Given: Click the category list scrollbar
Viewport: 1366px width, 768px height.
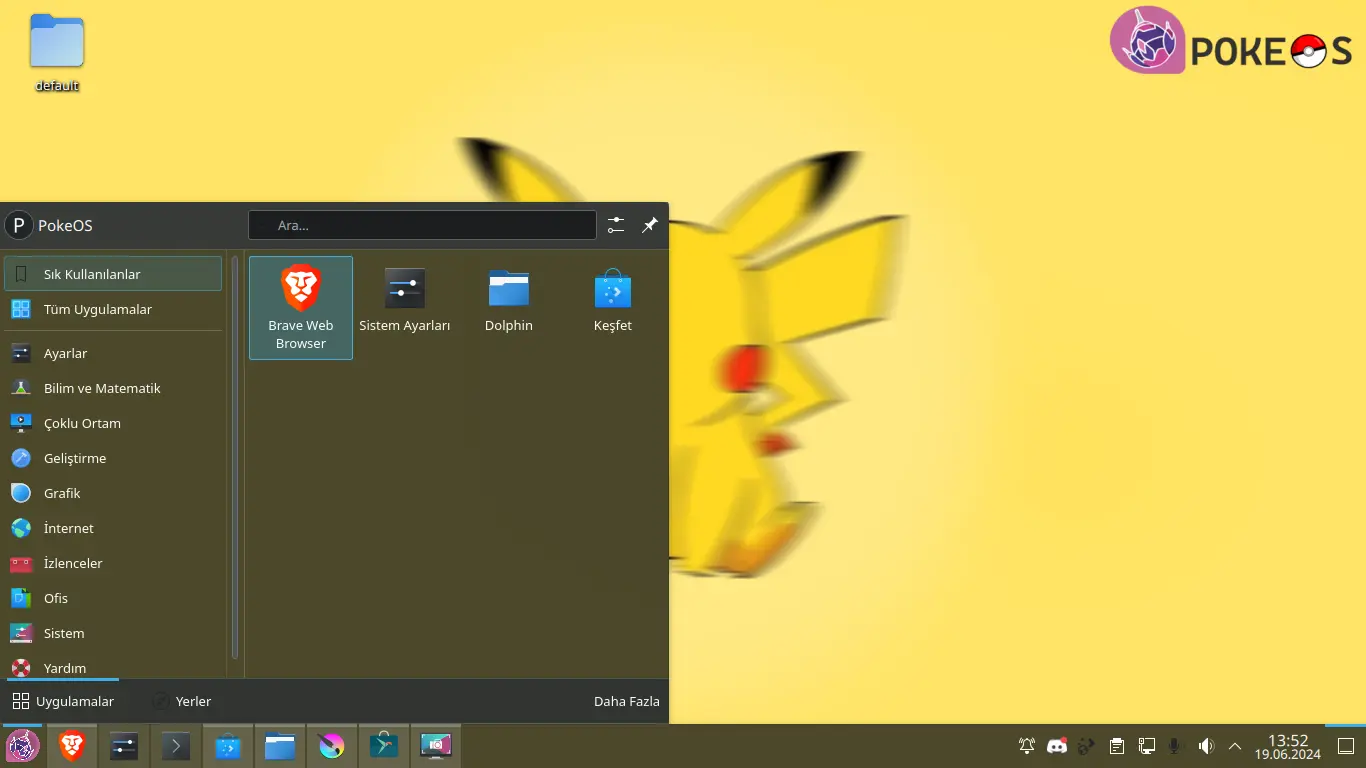Looking at the screenshot, I should point(235,457).
